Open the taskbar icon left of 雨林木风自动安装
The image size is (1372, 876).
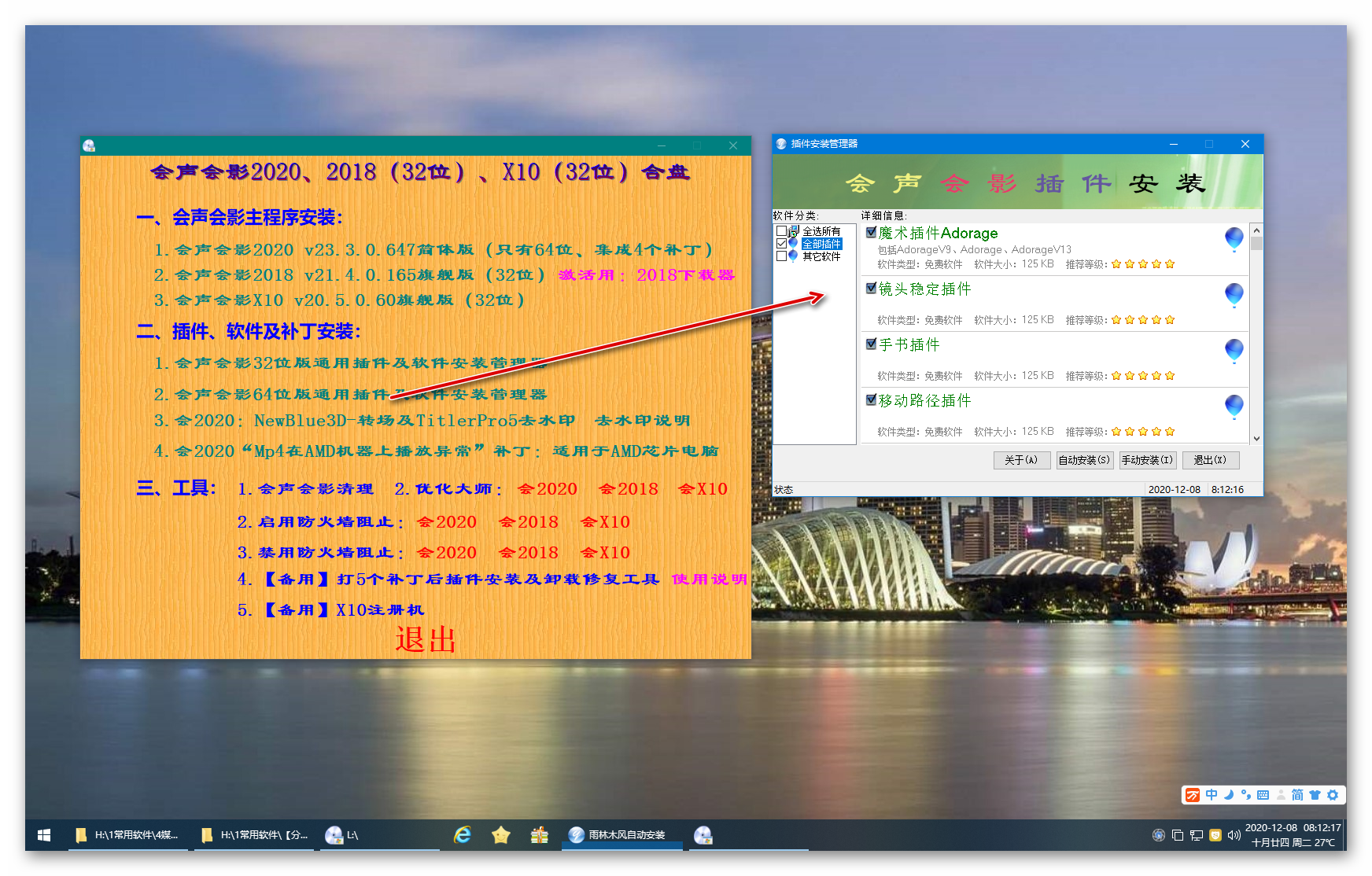click(540, 835)
